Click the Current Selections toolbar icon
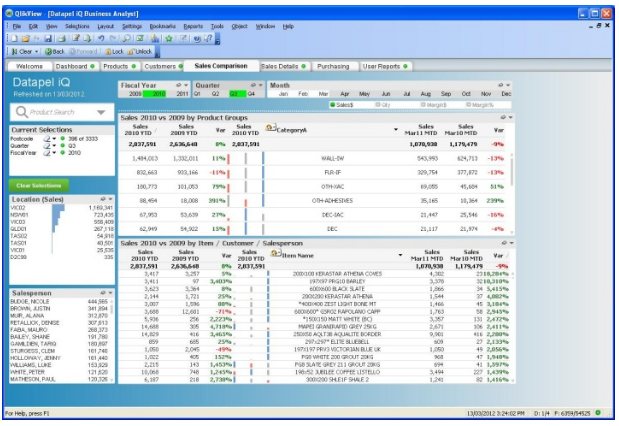The width and height of the screenshot is (619, 426). pyautogui.click(x=140, y=39)
